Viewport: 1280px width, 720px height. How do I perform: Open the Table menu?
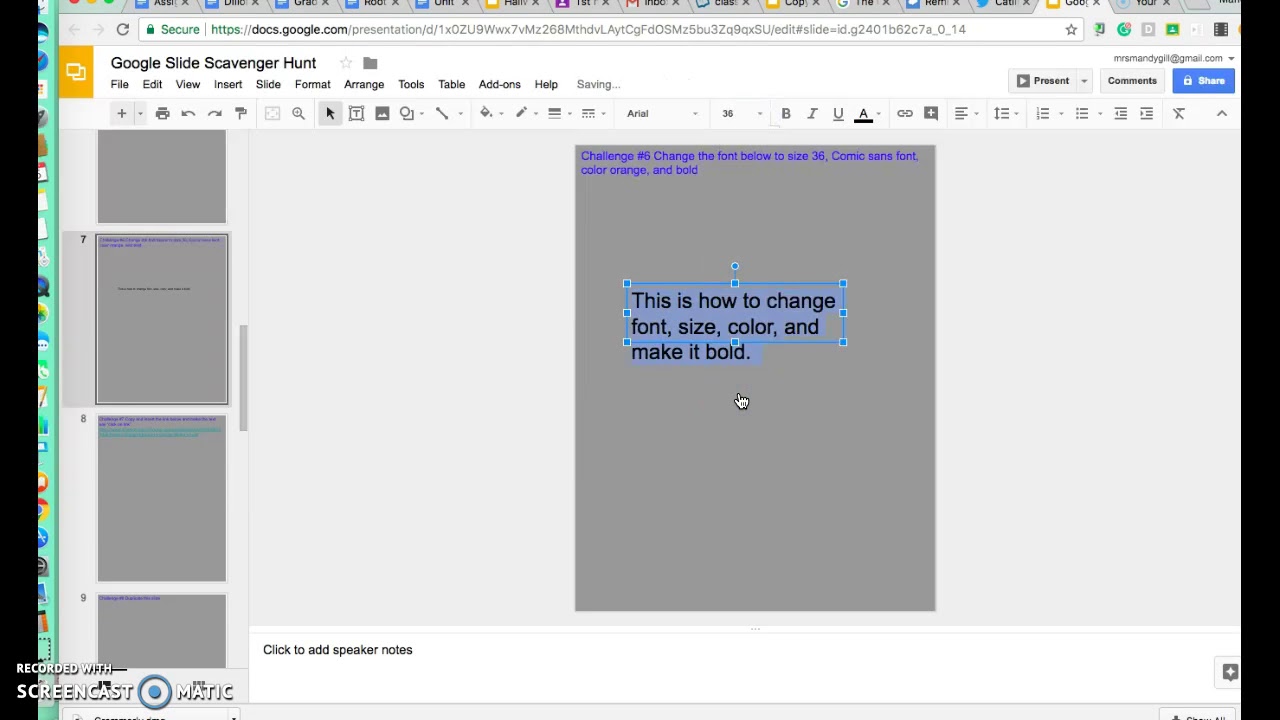pyautogui.click(x=452, y=84)
